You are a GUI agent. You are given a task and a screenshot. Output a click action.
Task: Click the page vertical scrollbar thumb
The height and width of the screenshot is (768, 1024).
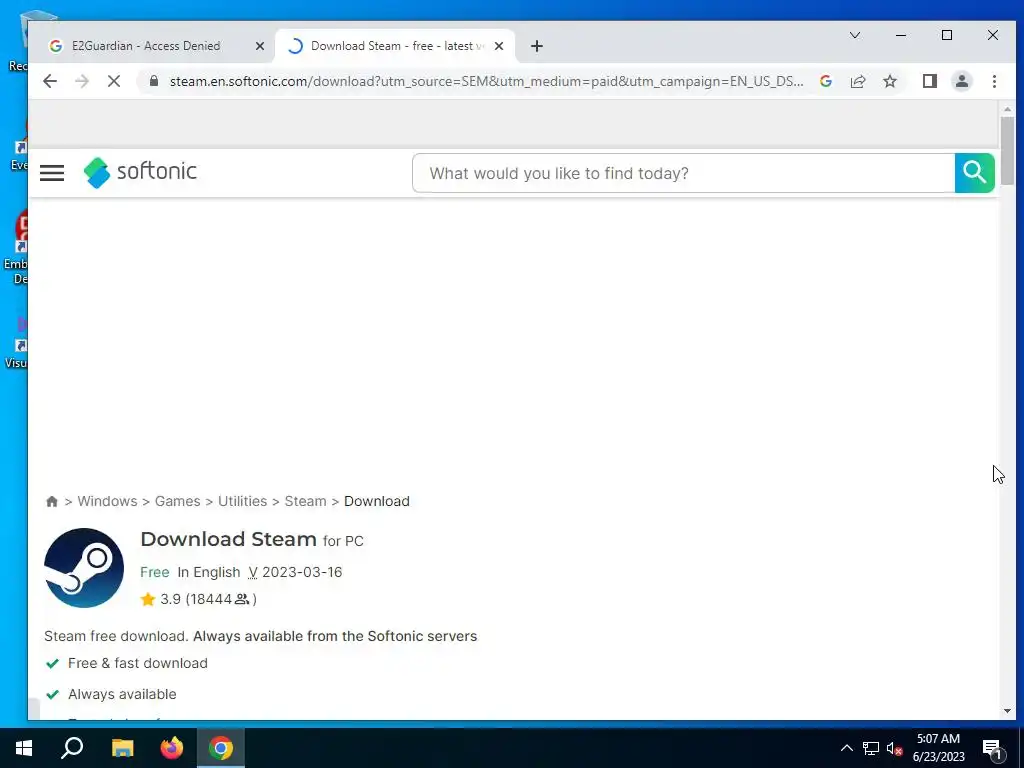[x=1007, y=150]
